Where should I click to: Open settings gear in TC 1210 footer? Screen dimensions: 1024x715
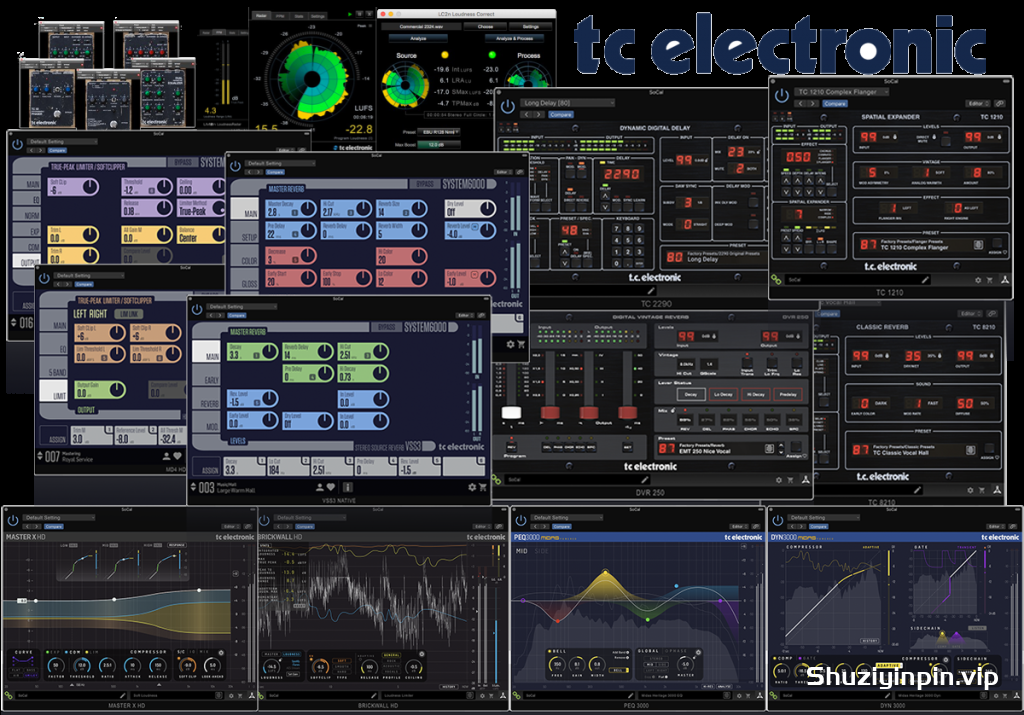tap(978, 280)
